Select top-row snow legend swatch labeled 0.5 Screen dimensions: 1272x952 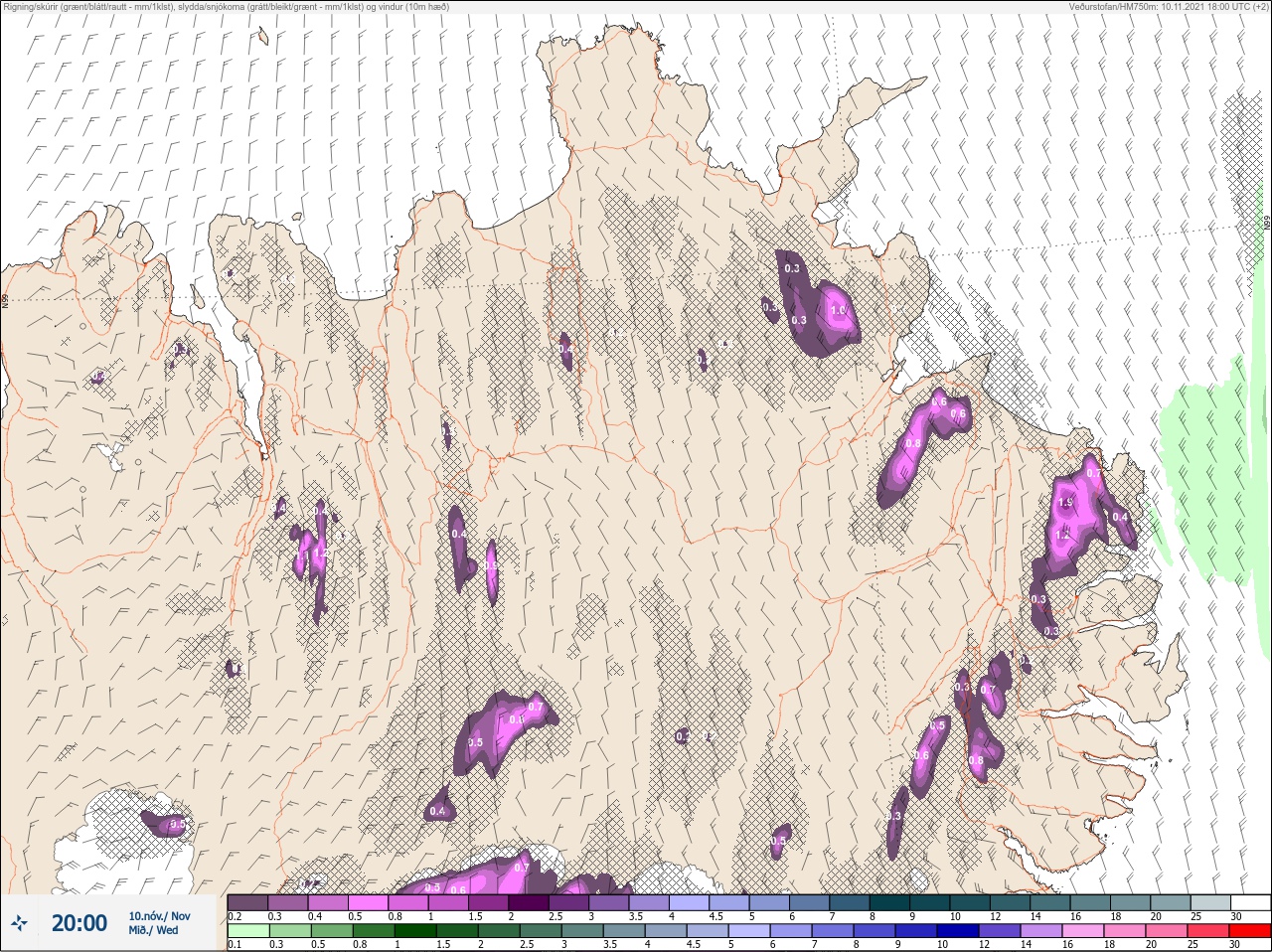[368, 902]
